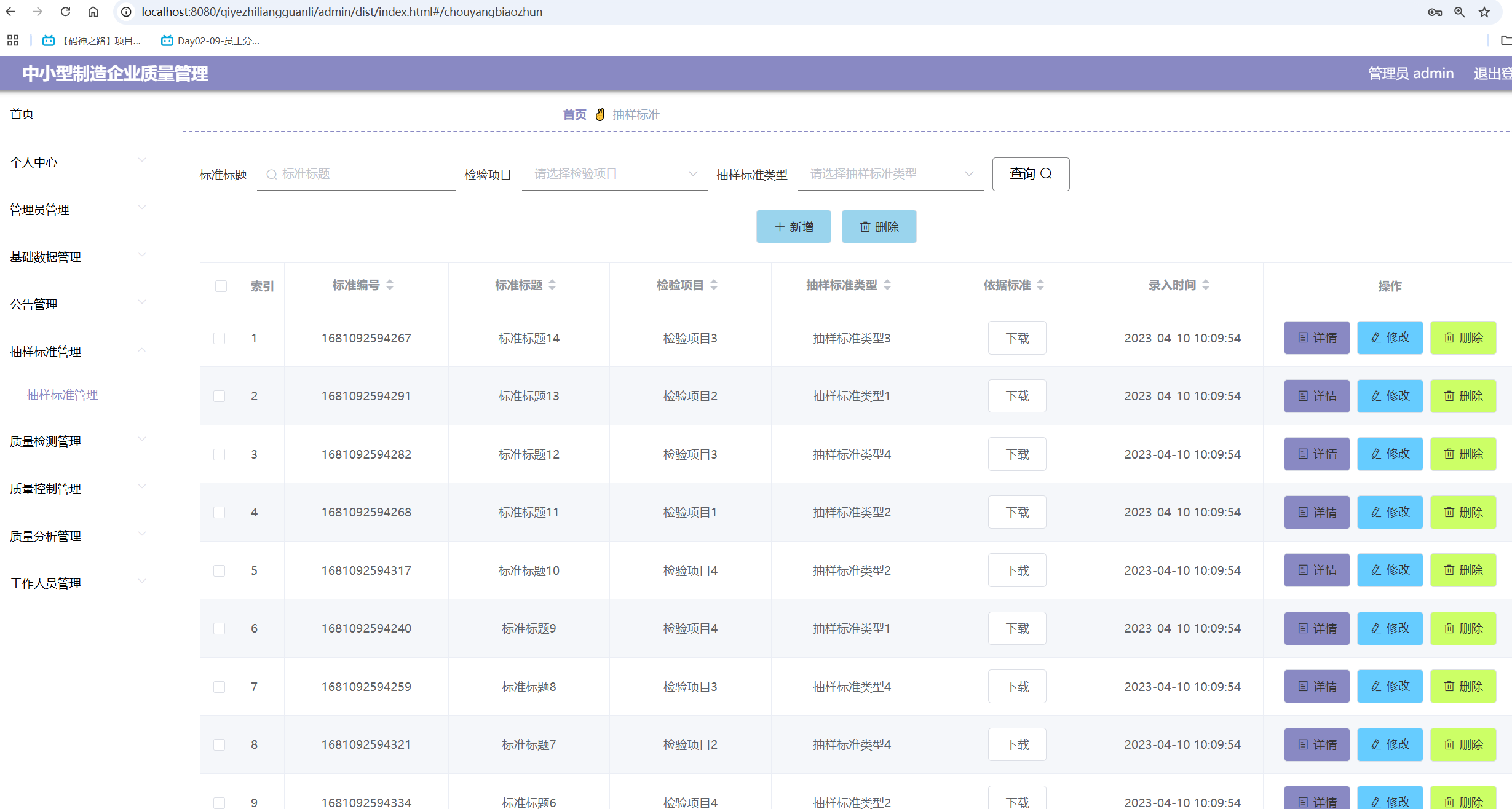Check the row for 标准标题9

tap(219, 628)
